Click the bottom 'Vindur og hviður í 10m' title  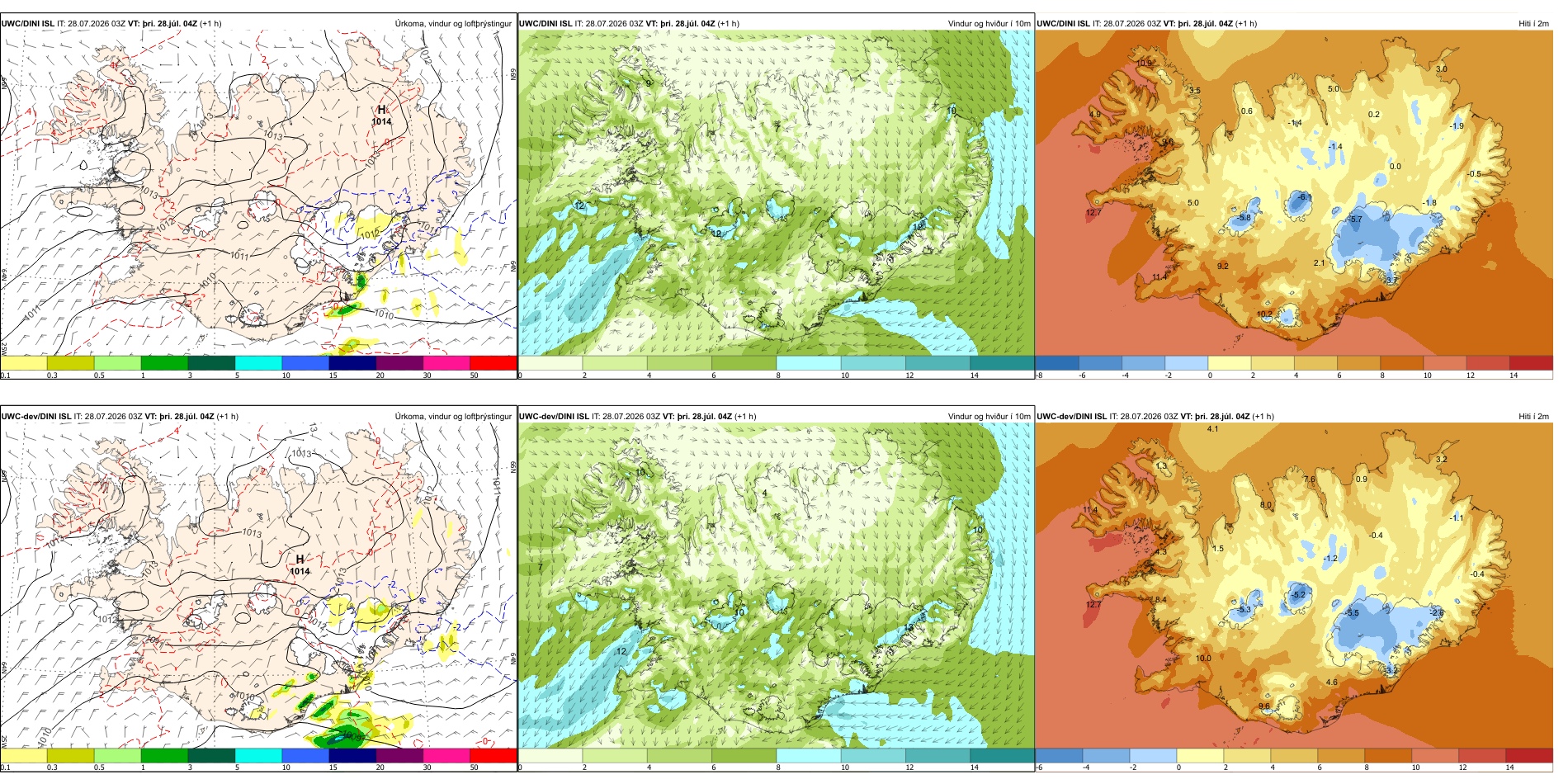tap(989, 417)
